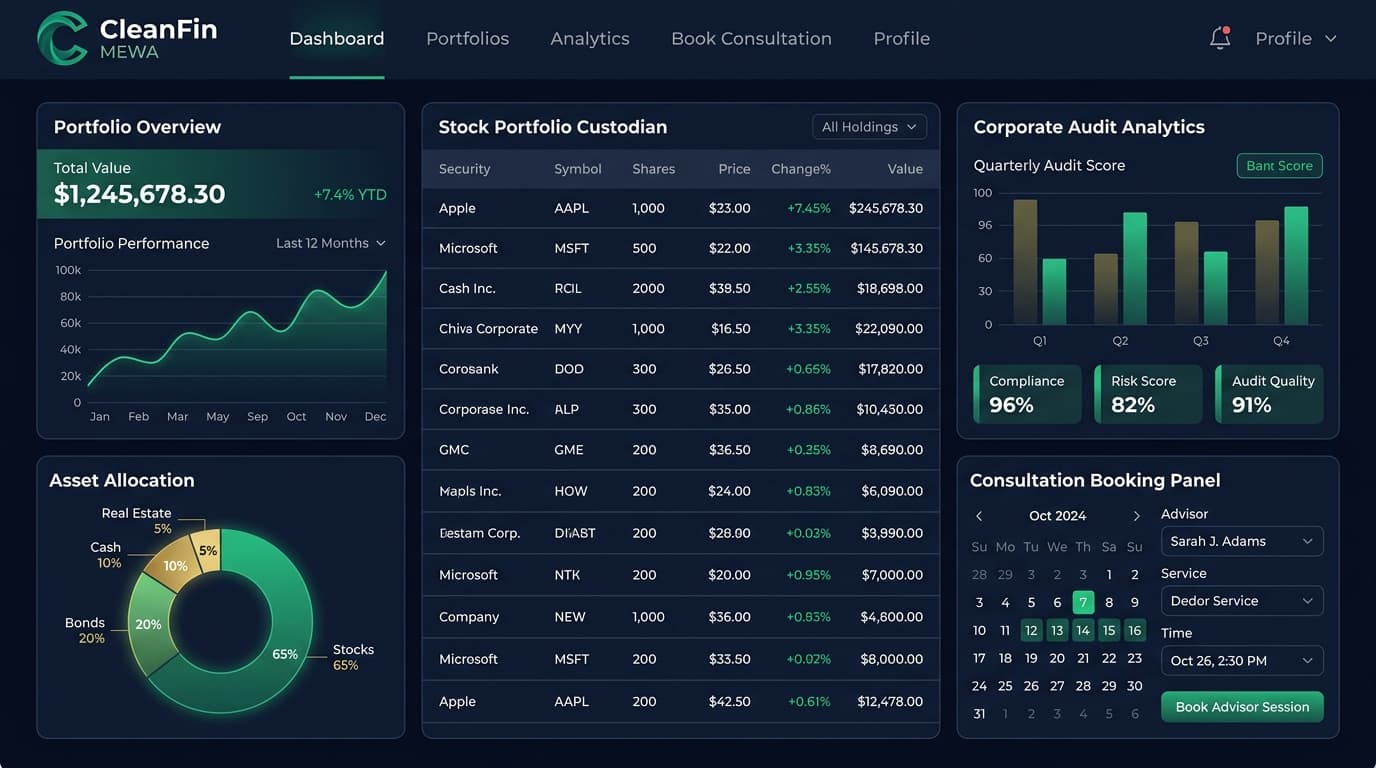The height and width of the screenshot is (768, 1376).
Task: Select October 16 on calendar
Action: click(x=1135, y=631)
